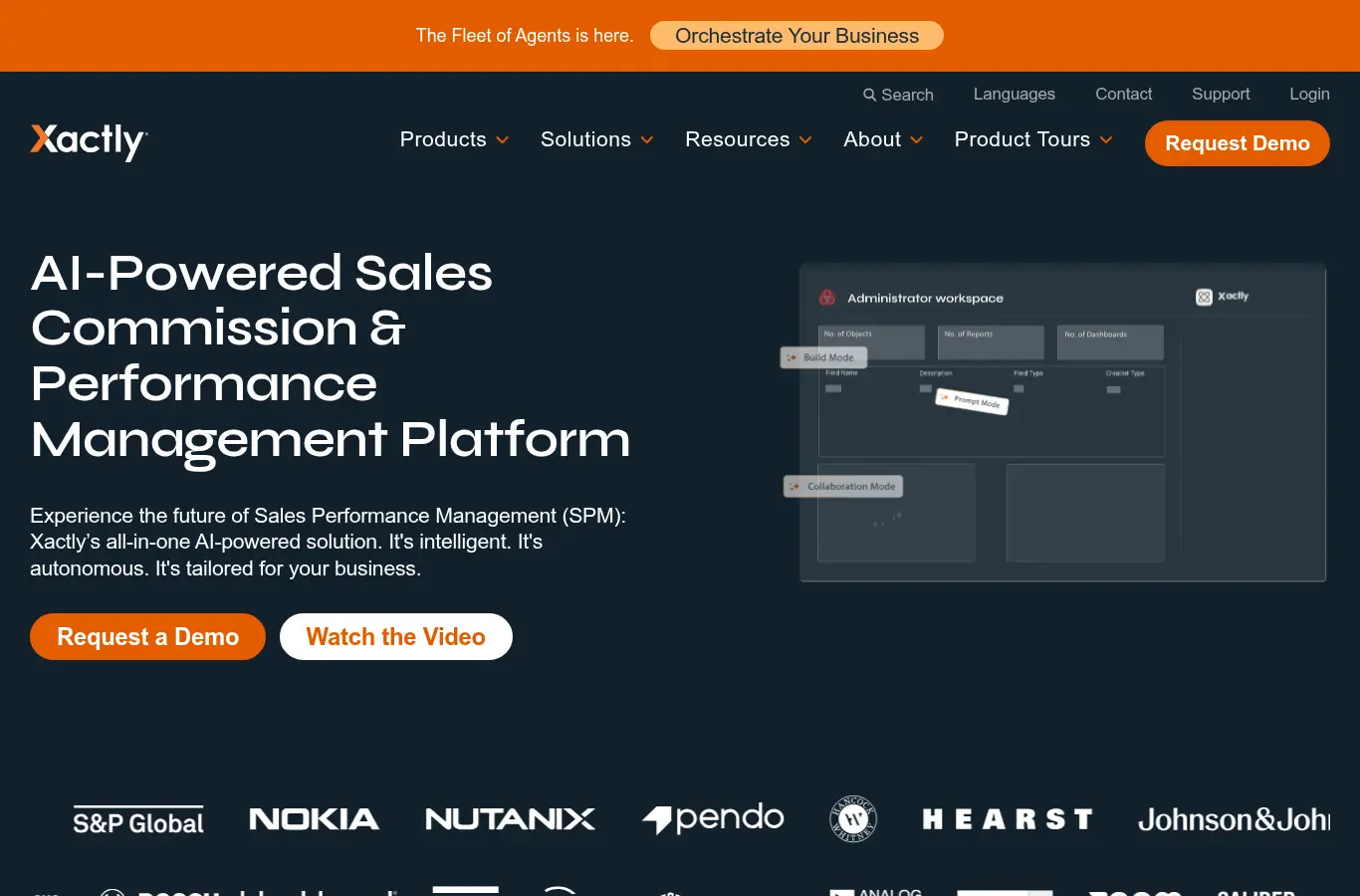Click the Build Mode tag
The width and height of the screenshot is (1360, 896).
pos(823,357)
